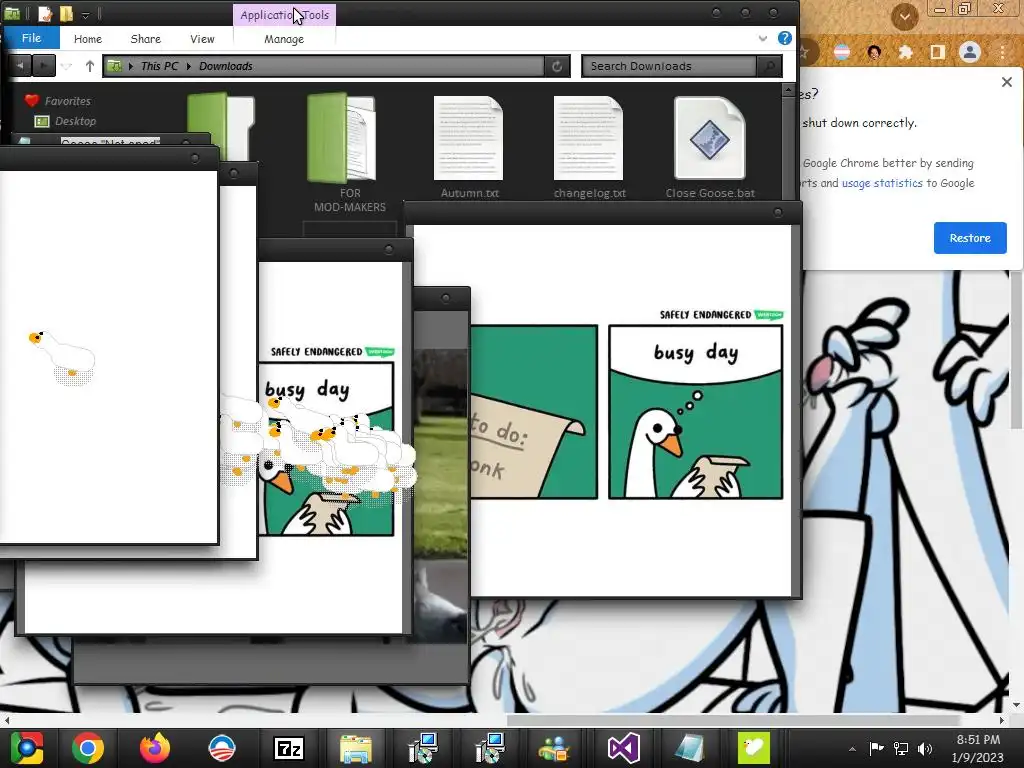Image resolution: width=1024 pixels, height=768 pixels.
Task: Open Messenger people icon on taskbar
Action: [x=554, y=748]
